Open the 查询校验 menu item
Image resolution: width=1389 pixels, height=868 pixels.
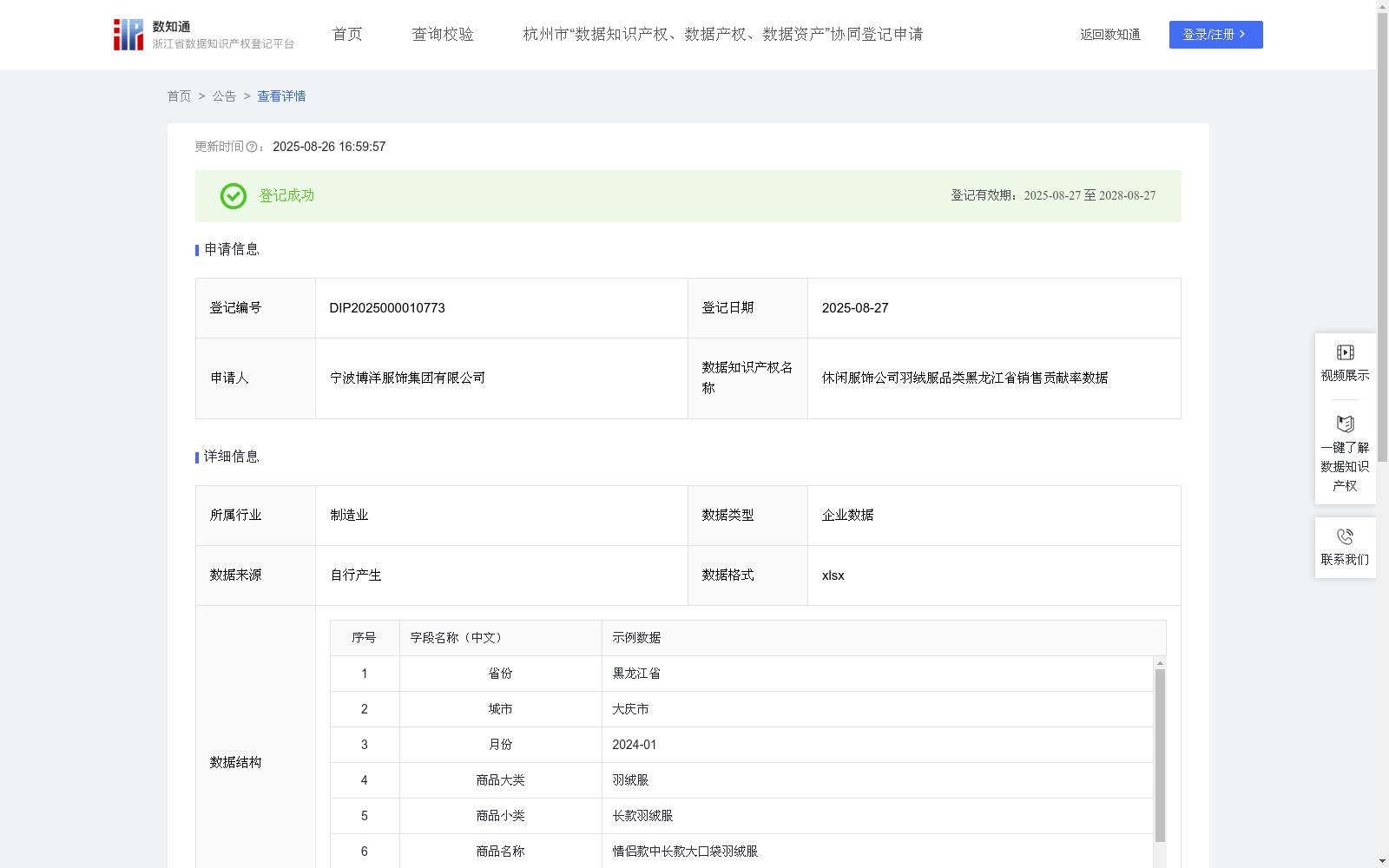coord(443,34)
